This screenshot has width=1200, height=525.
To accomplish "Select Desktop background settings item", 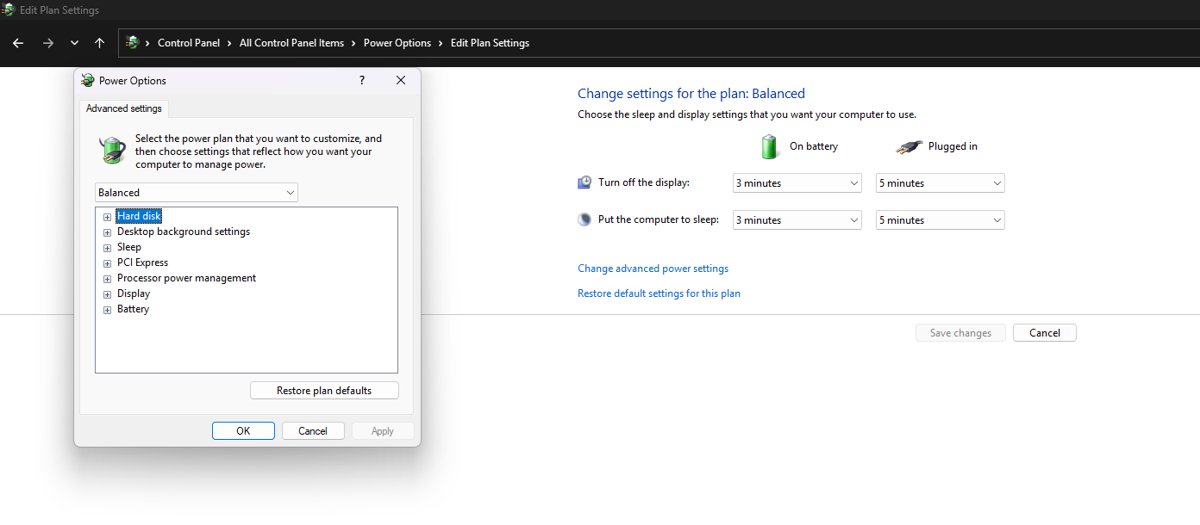I will click(x=183, y=232).
